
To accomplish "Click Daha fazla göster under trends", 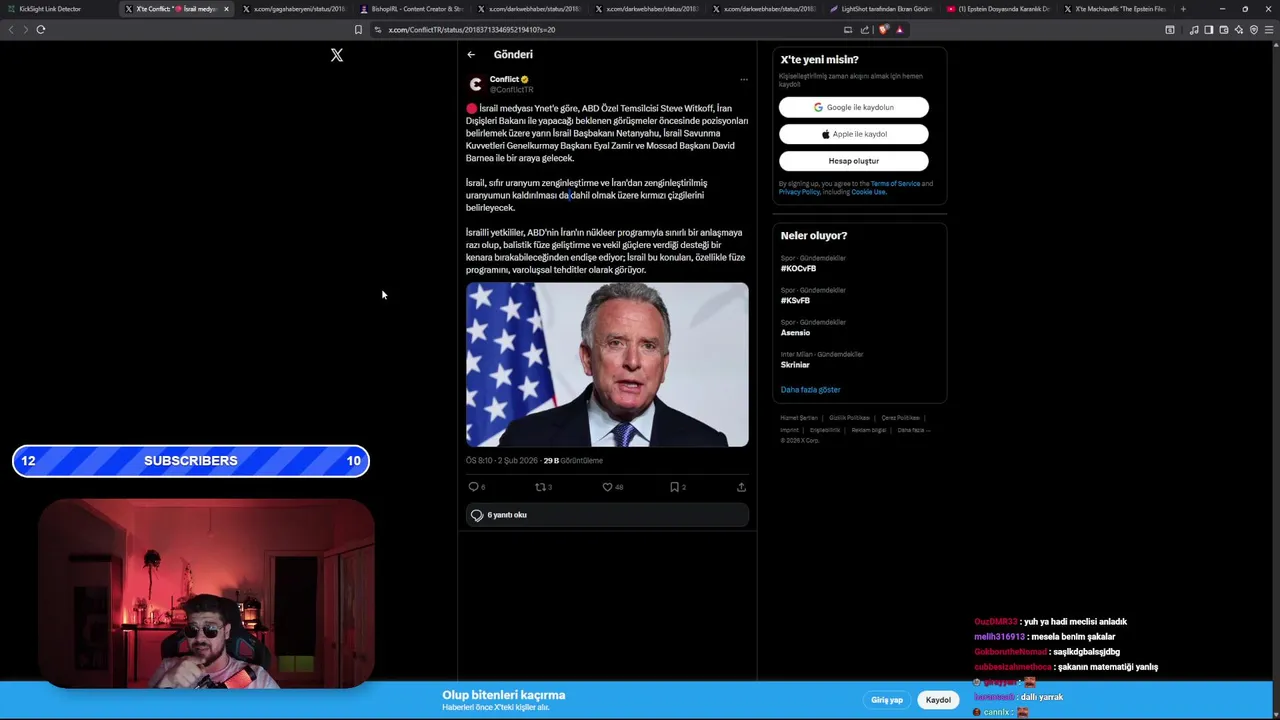I will [811, 390].
